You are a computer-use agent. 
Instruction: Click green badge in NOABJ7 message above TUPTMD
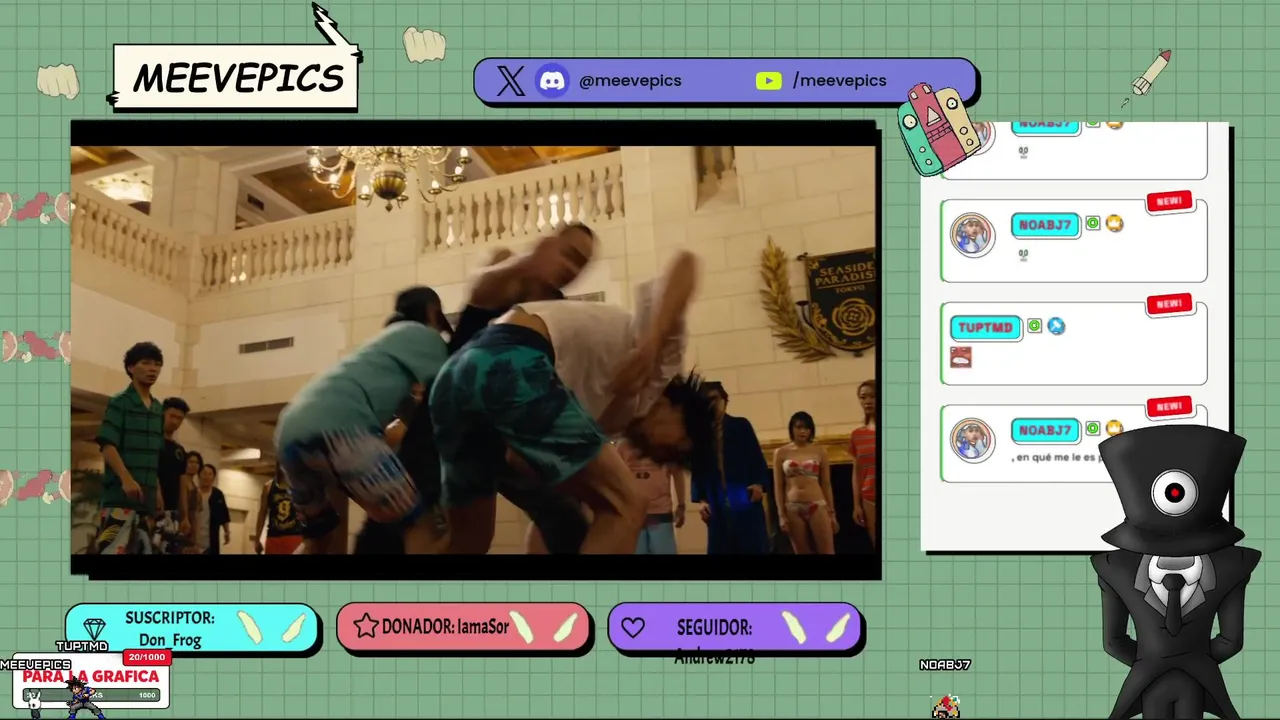pos(1093,223)
